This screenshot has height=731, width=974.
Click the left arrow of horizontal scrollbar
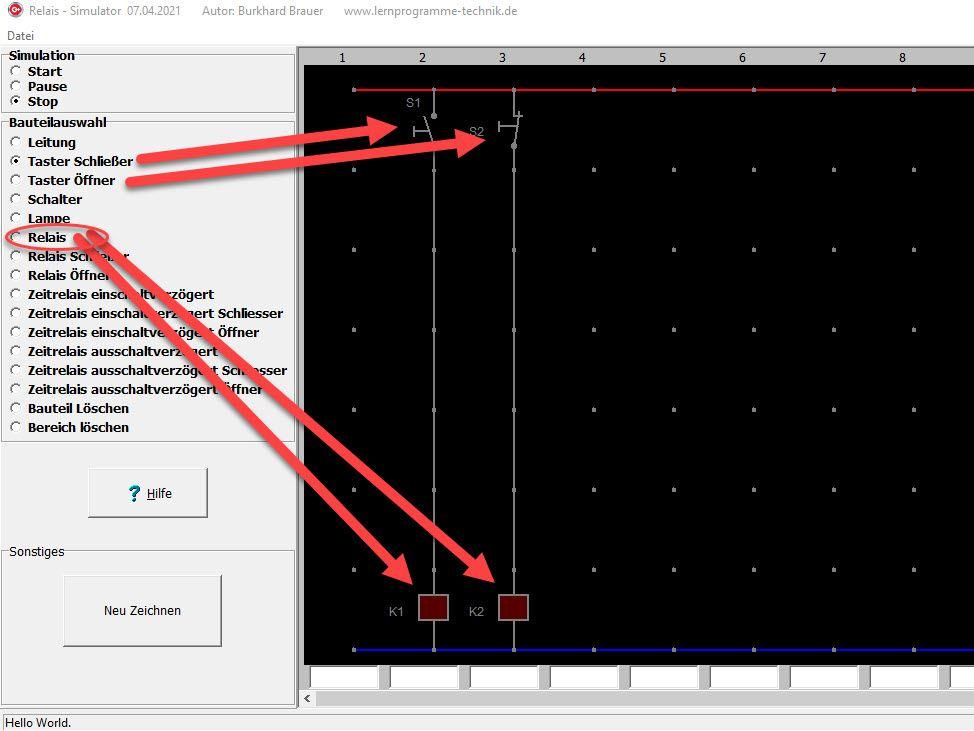pos(308,699)
